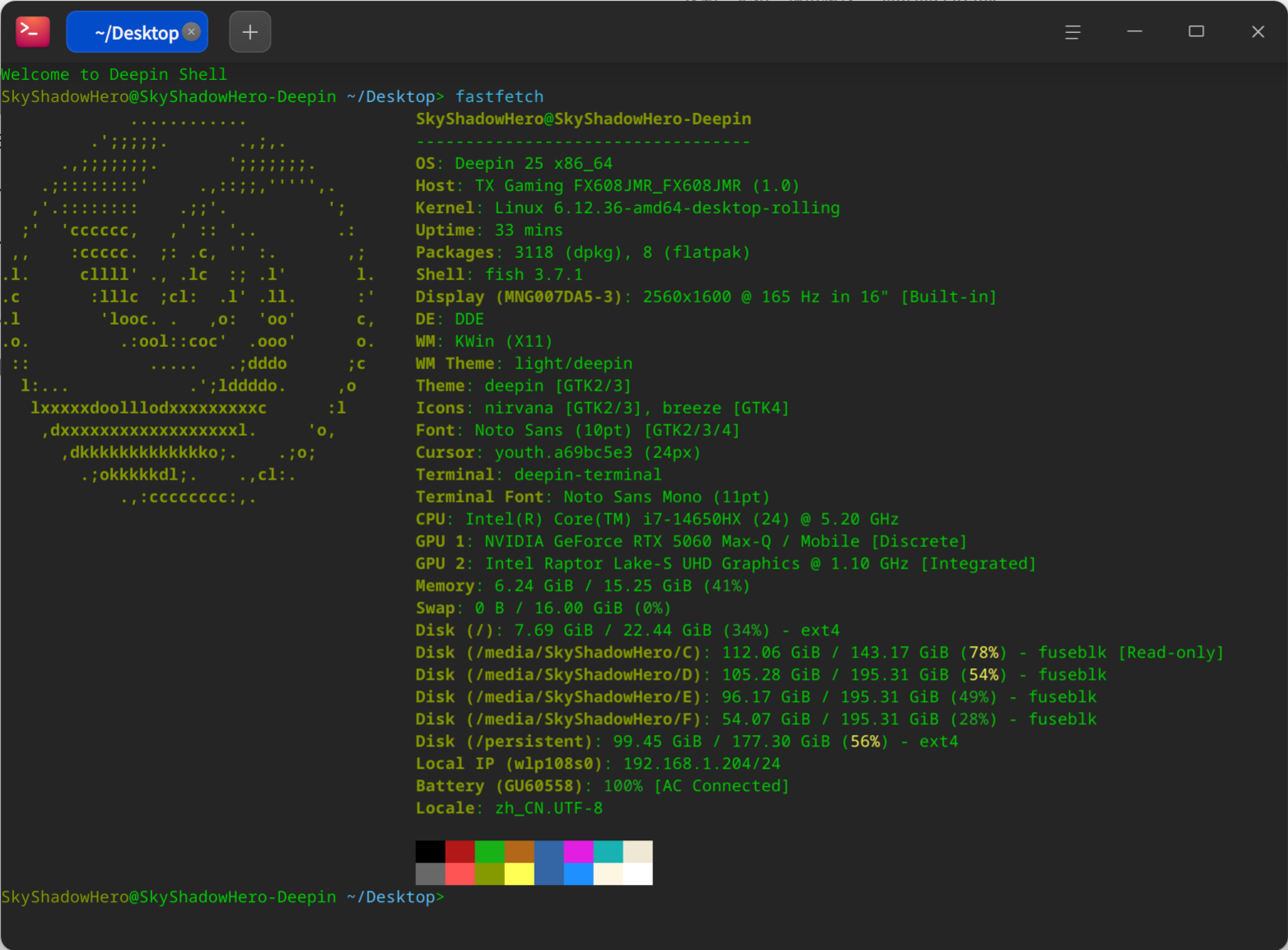
Task: Click the "Uptime: 33 mins" line
Action: [x=489, y=230]
